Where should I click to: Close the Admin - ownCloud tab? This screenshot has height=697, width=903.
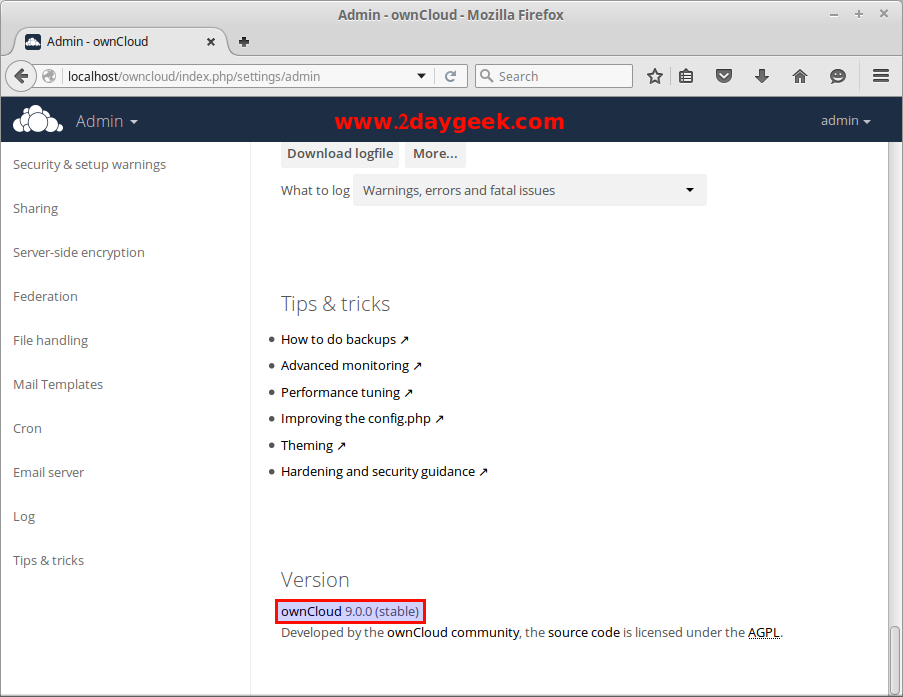211,42
